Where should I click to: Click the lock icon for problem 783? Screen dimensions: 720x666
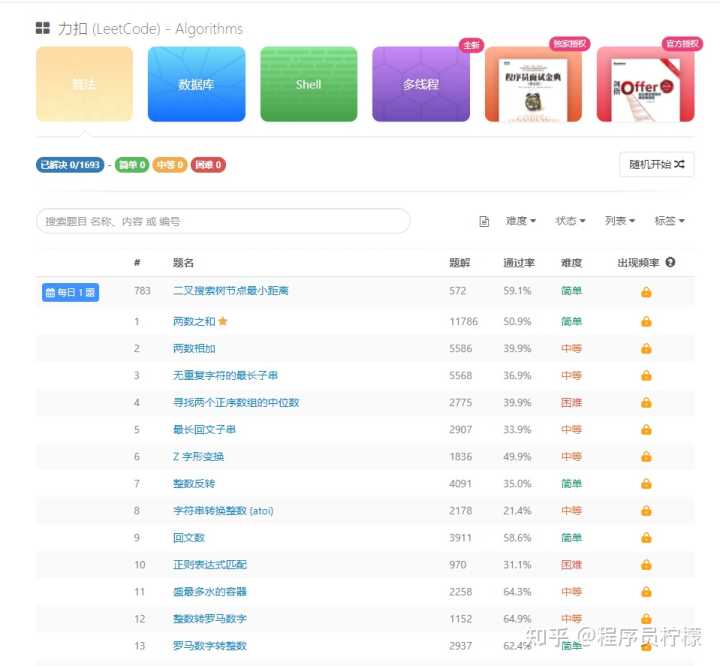click(646, 292)
